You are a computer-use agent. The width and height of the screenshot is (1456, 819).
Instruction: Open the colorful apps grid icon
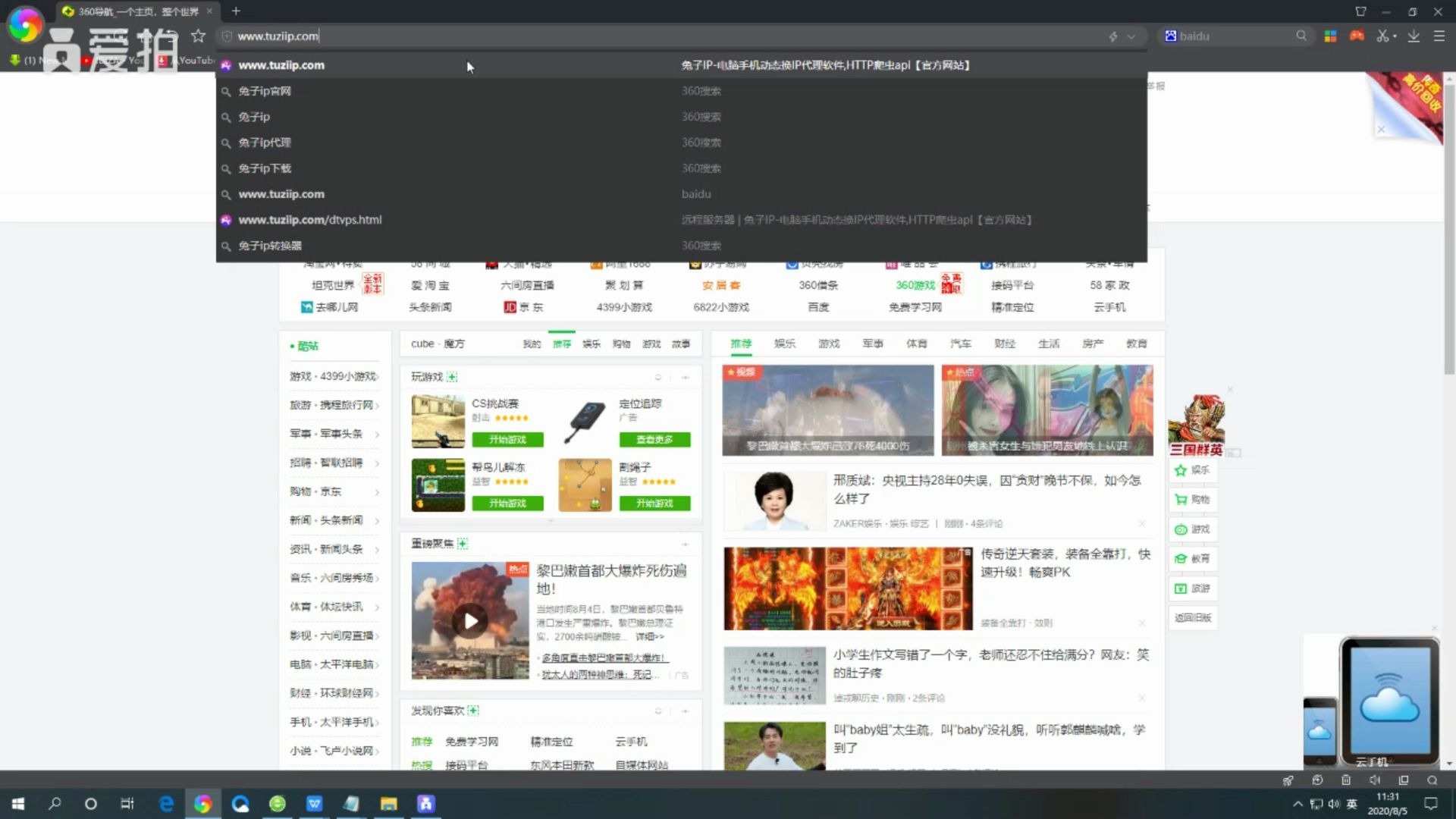1330,36
